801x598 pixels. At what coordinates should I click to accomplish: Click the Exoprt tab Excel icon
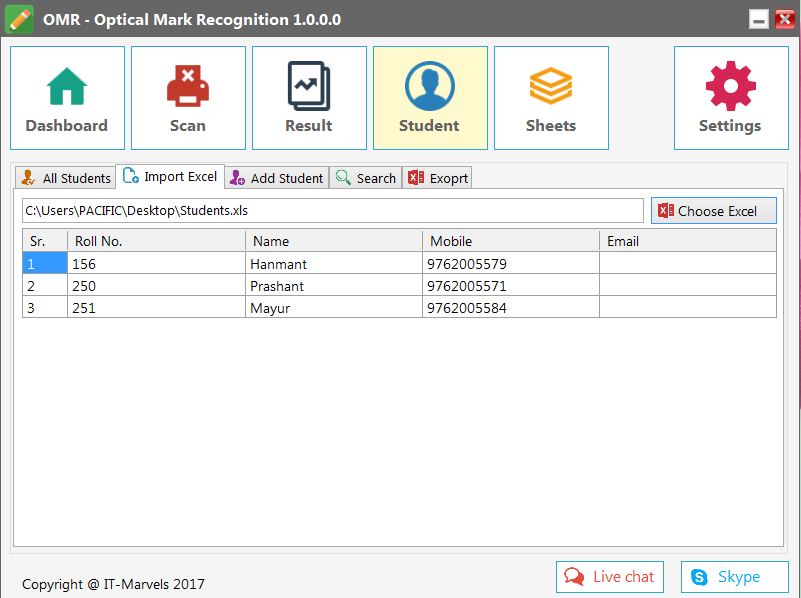tap(416, 178)
